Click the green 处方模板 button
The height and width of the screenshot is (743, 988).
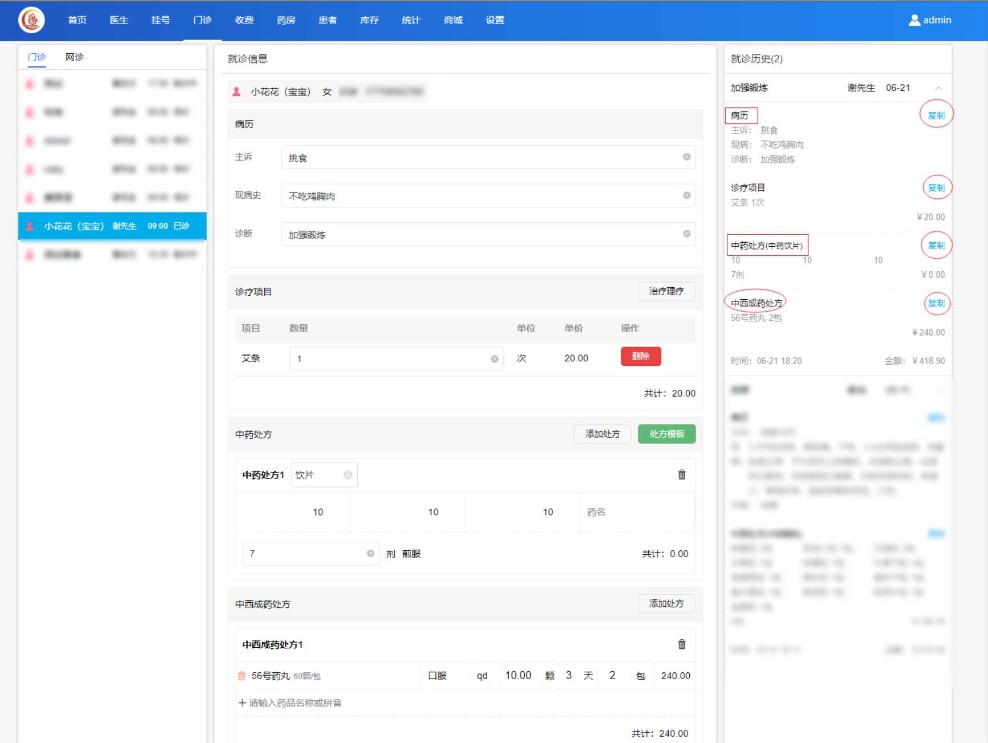tap(666, 434)
